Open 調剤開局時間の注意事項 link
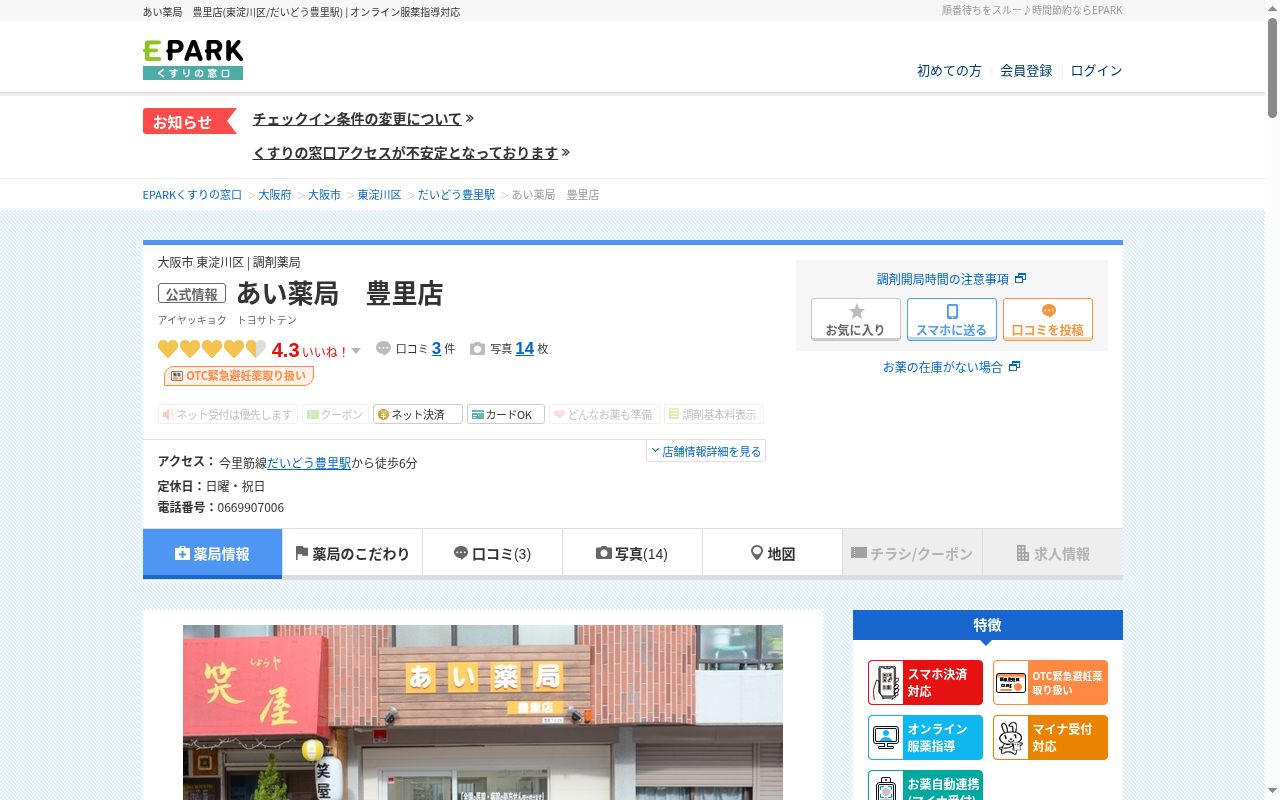The width and height of the screenshot is (1280, 800). point(951,279)
